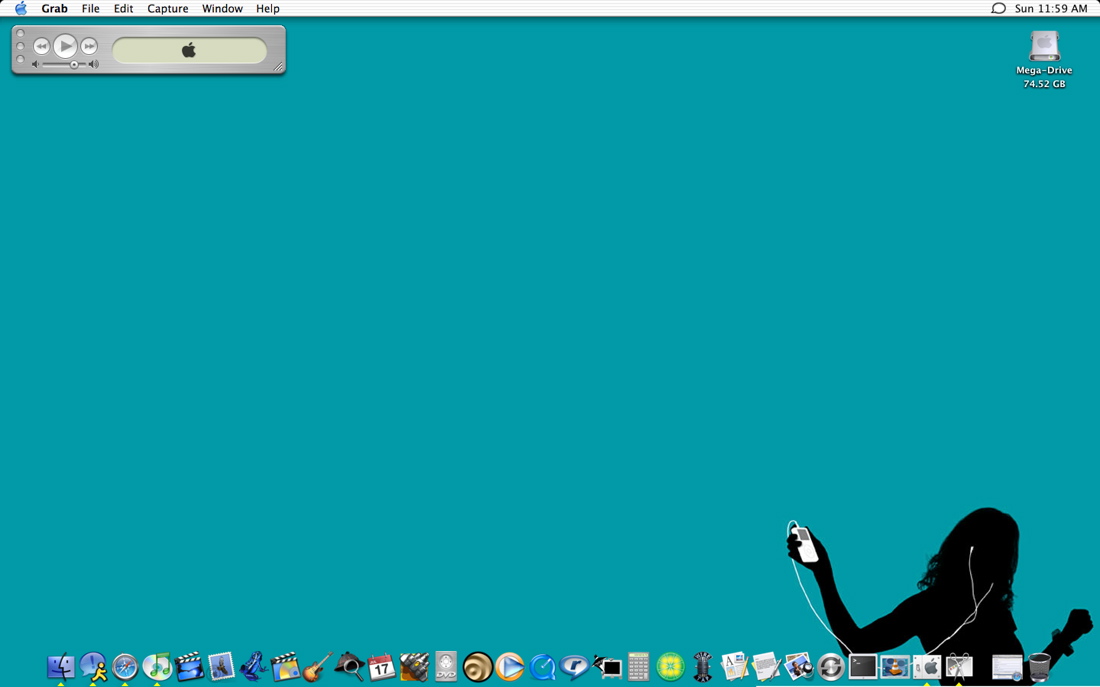The height and width of the screenshot is (687, 1100).
Task: Open the Help menu
Action: (x=267, y=8)
